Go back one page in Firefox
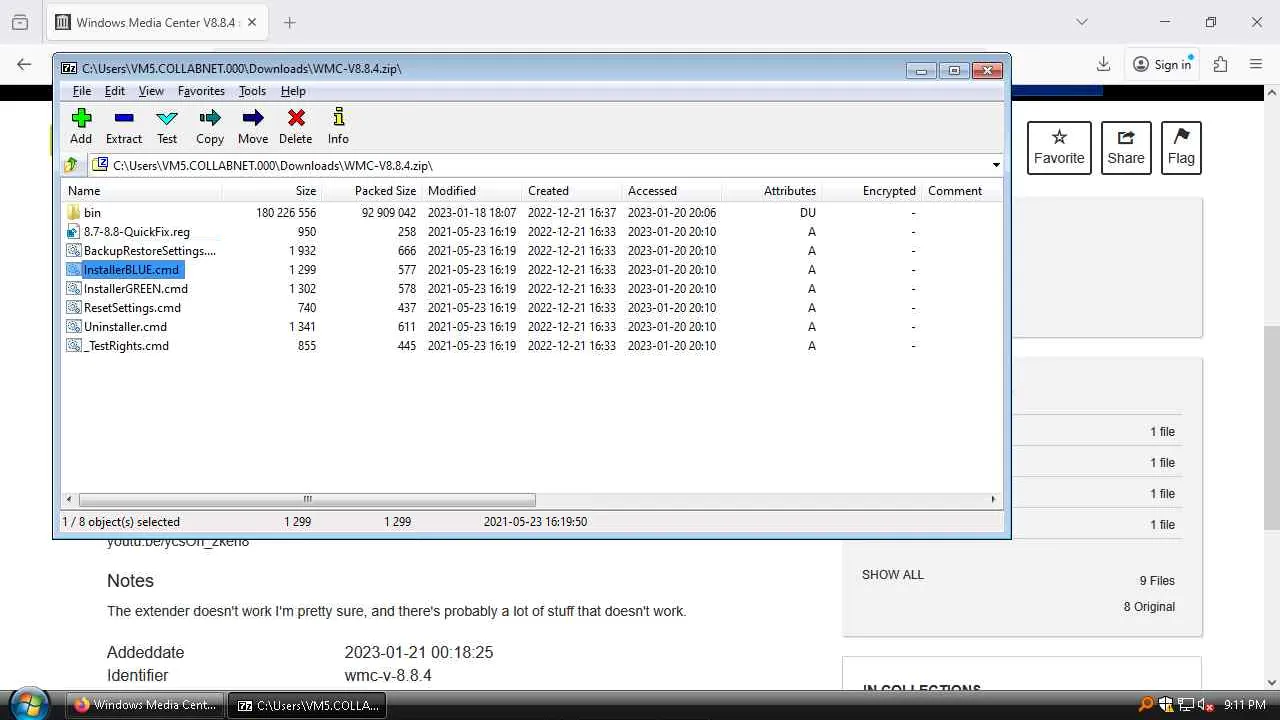This screenshot has height=720, width=1280. pos(24,64)
